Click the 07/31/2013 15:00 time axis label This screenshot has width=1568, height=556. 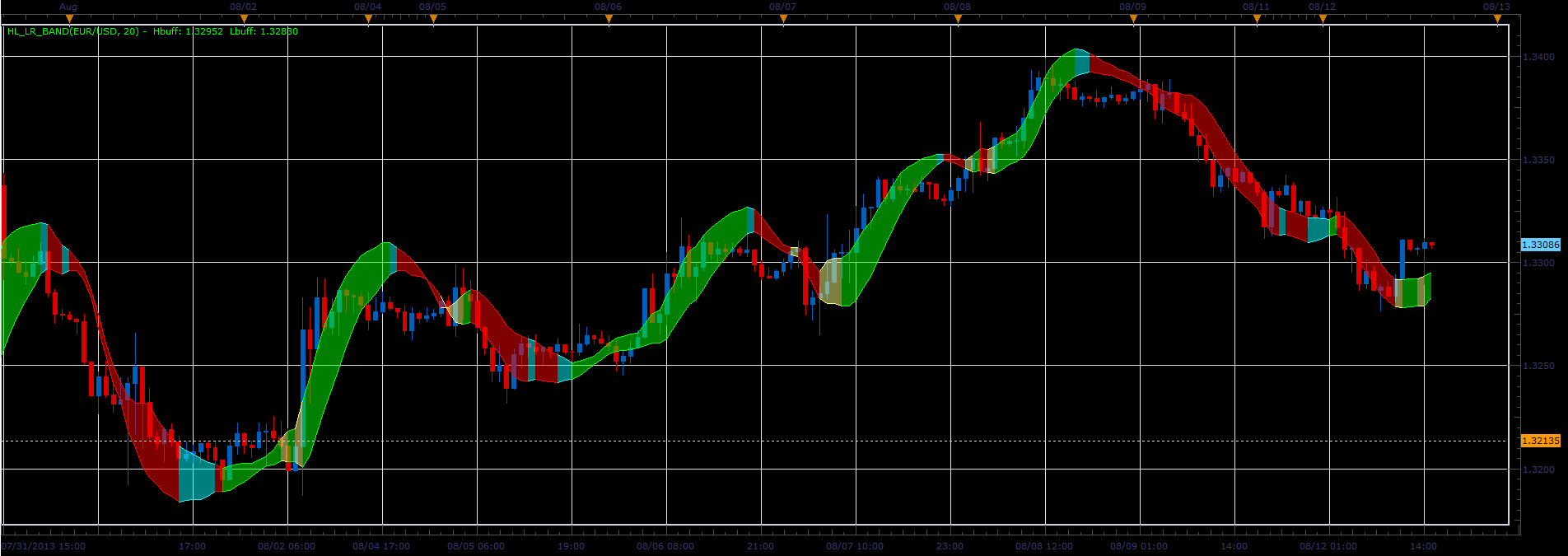44,546
